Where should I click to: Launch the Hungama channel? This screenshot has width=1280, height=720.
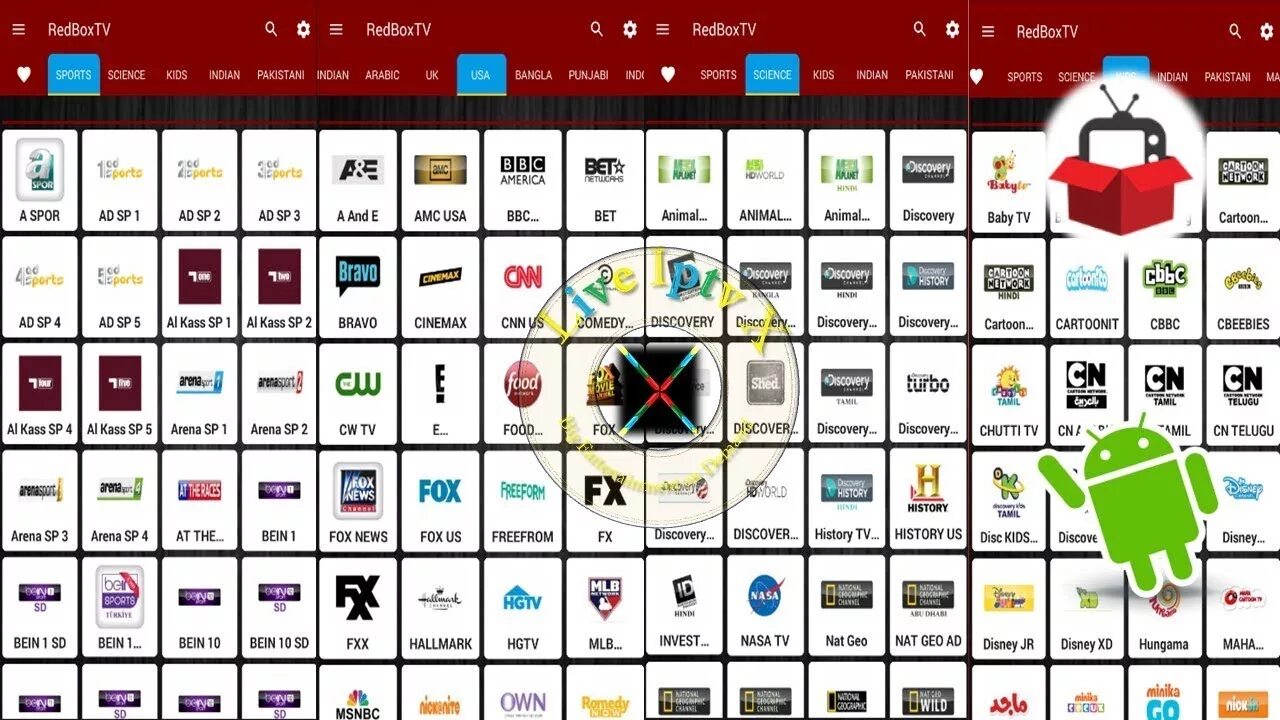tap(1165, 611)
